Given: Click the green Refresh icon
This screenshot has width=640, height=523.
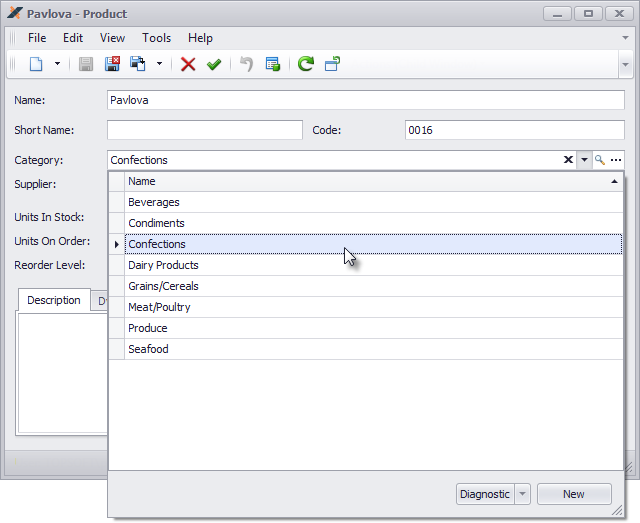Looking at the screenshot, I should pos(306,64).
